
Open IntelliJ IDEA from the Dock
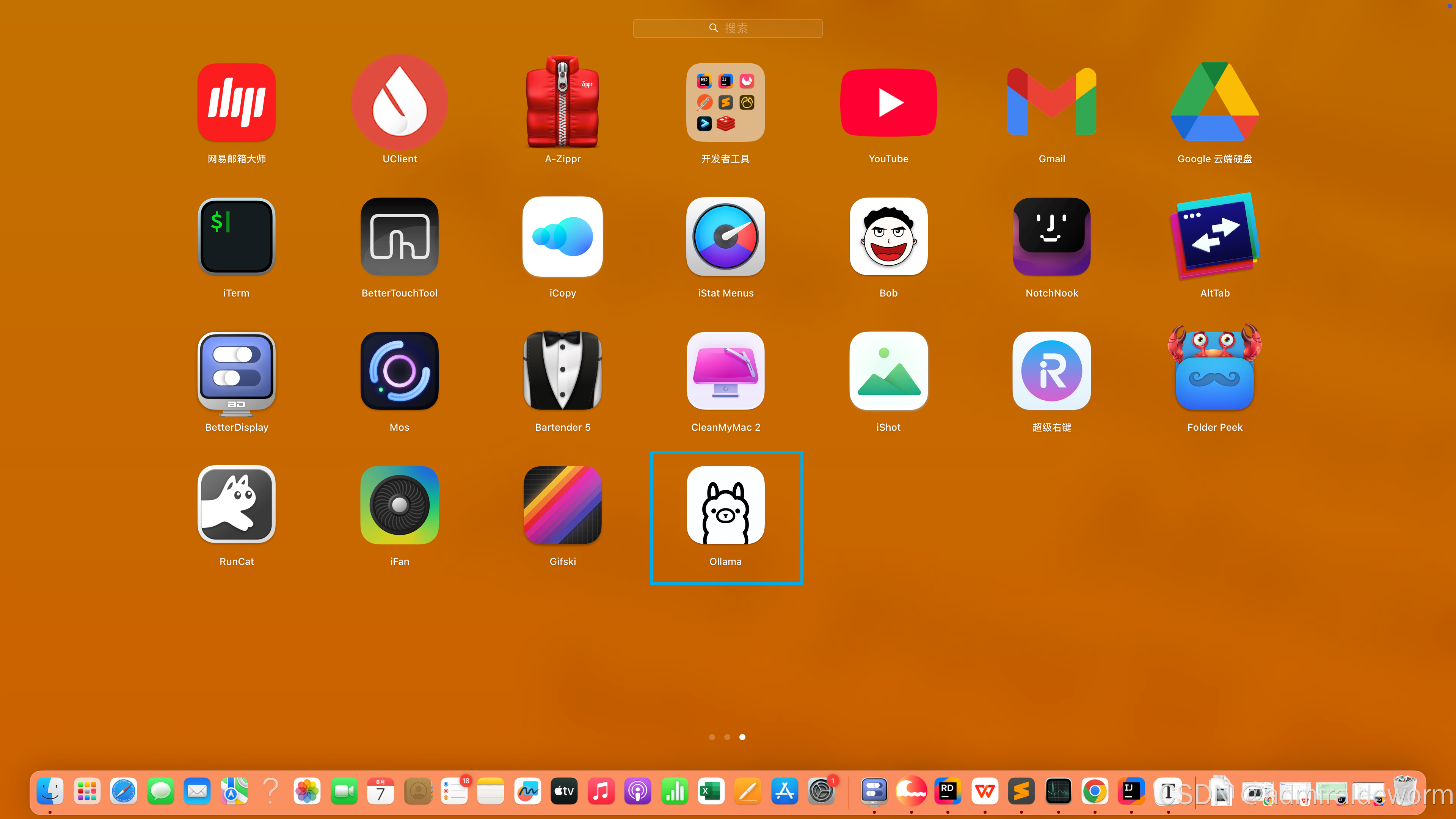1131,791
